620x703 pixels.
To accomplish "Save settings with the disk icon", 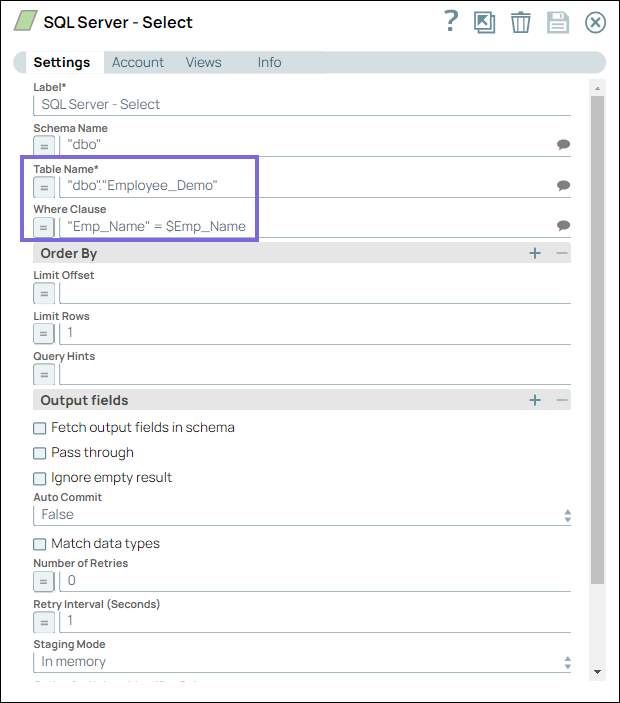I will 558,22.
